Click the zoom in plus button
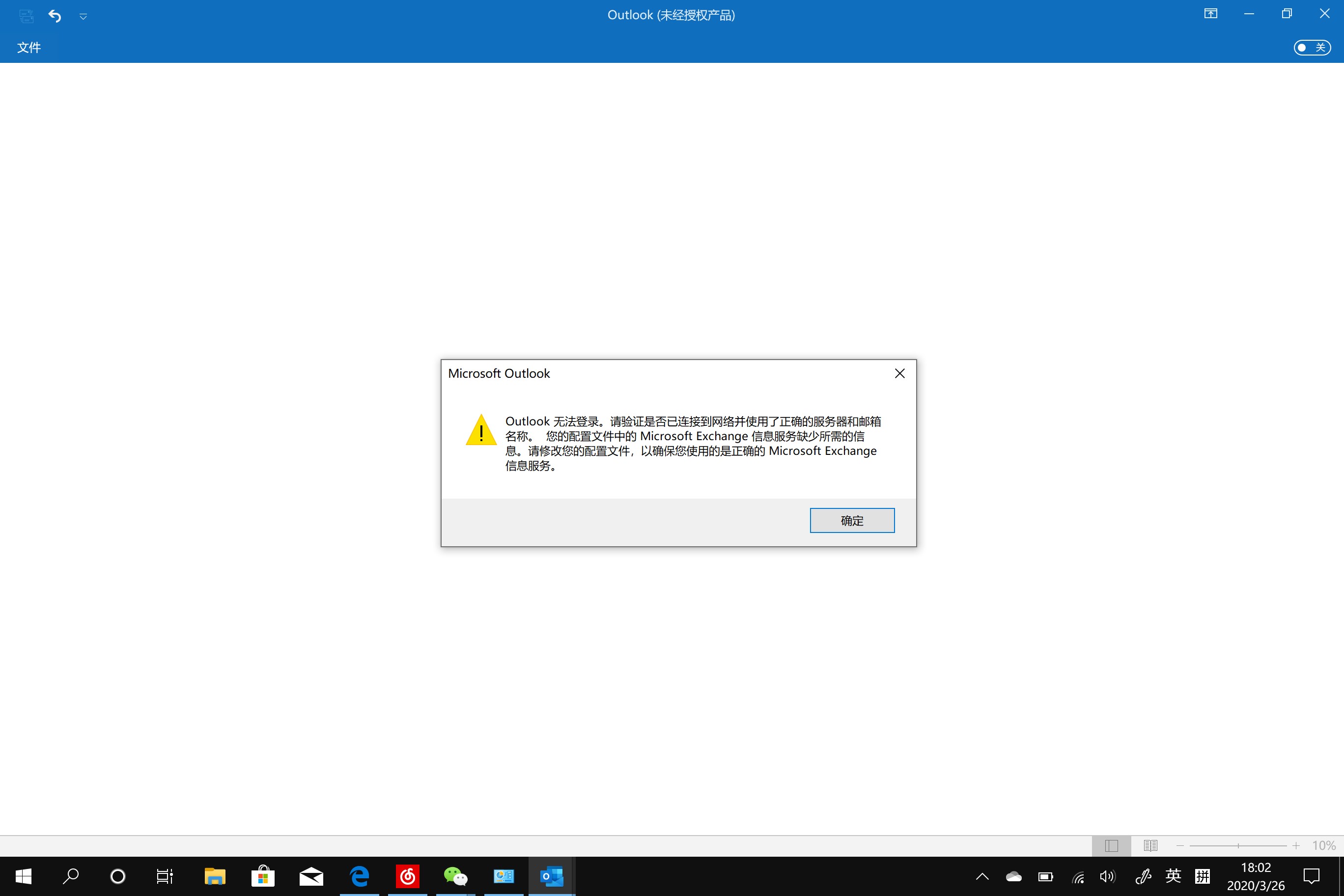 click(1296, 846)
